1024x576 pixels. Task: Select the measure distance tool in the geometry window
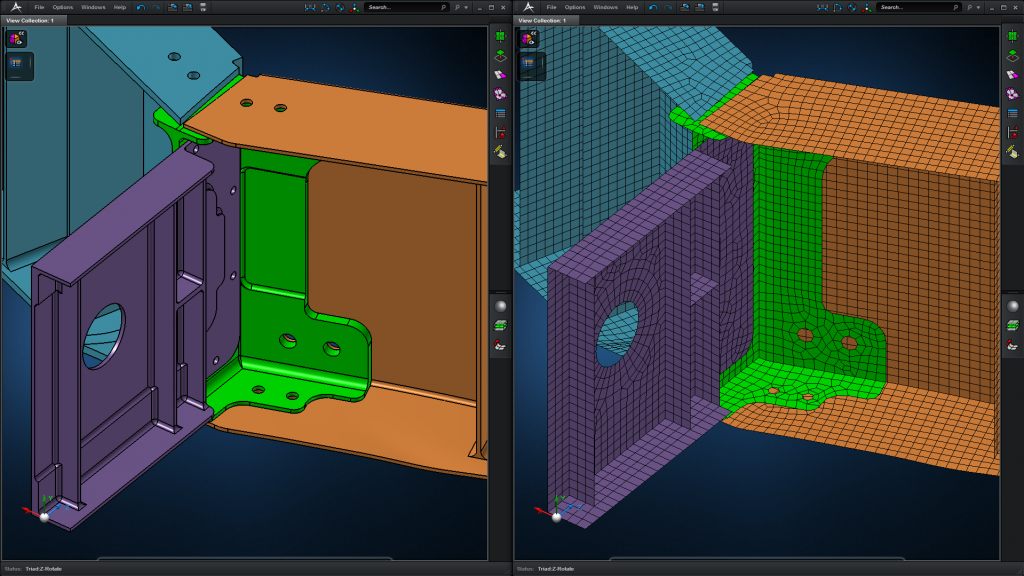click(x=310, y=7)
